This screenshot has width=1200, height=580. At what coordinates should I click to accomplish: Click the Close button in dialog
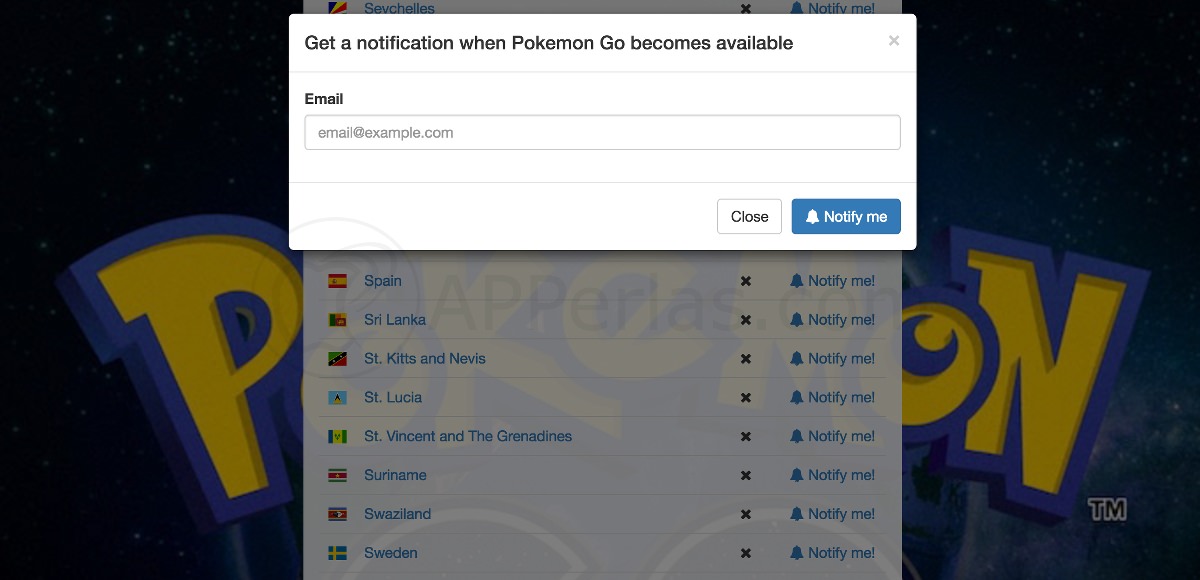[x=749, y=216]
